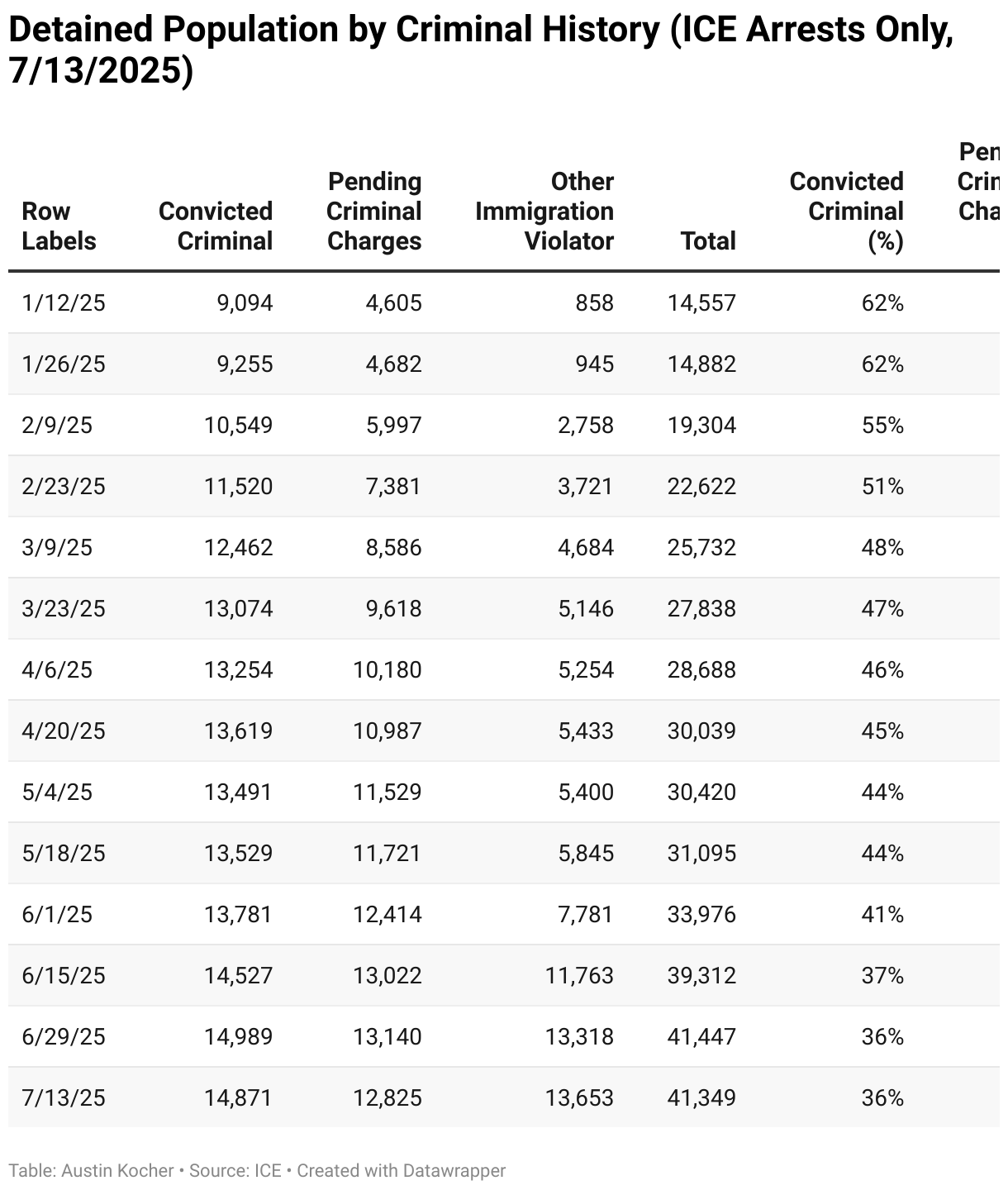Viewport: 1008px width, 1190px height.
Task: Click the Created with Datawrapper text
Action: pyautogui.click(x=401, y=1171)
